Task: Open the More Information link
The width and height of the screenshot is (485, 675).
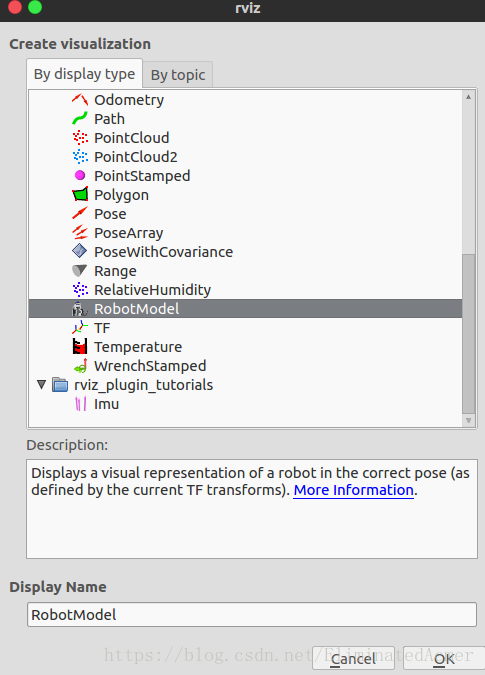Action: tap(354, 490)
